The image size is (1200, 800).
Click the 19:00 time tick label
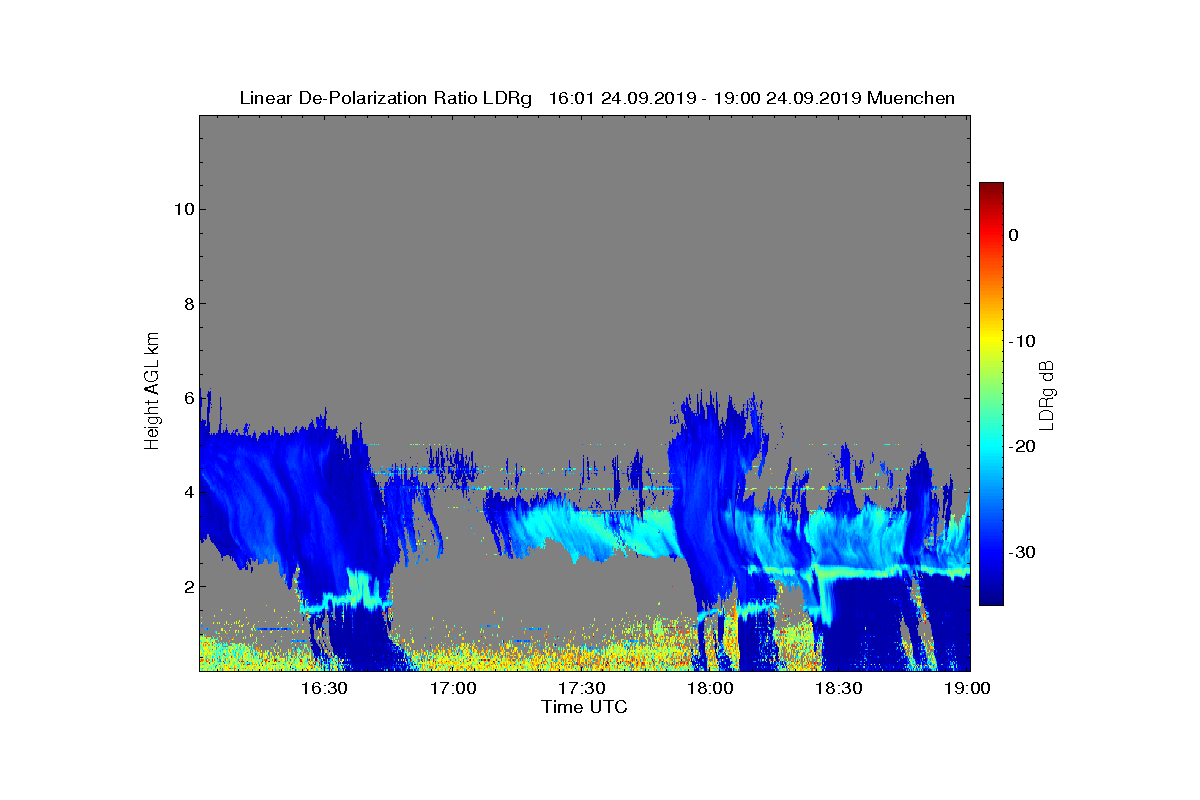click(x=967, y=688)
